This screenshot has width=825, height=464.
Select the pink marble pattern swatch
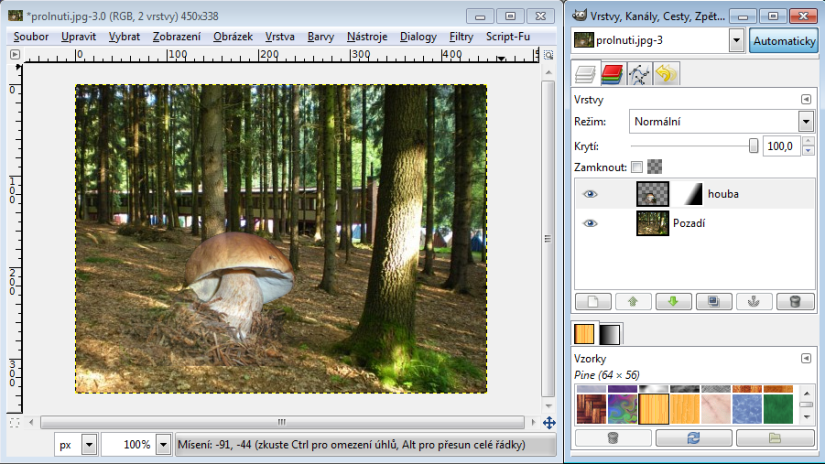click(716, 409)
